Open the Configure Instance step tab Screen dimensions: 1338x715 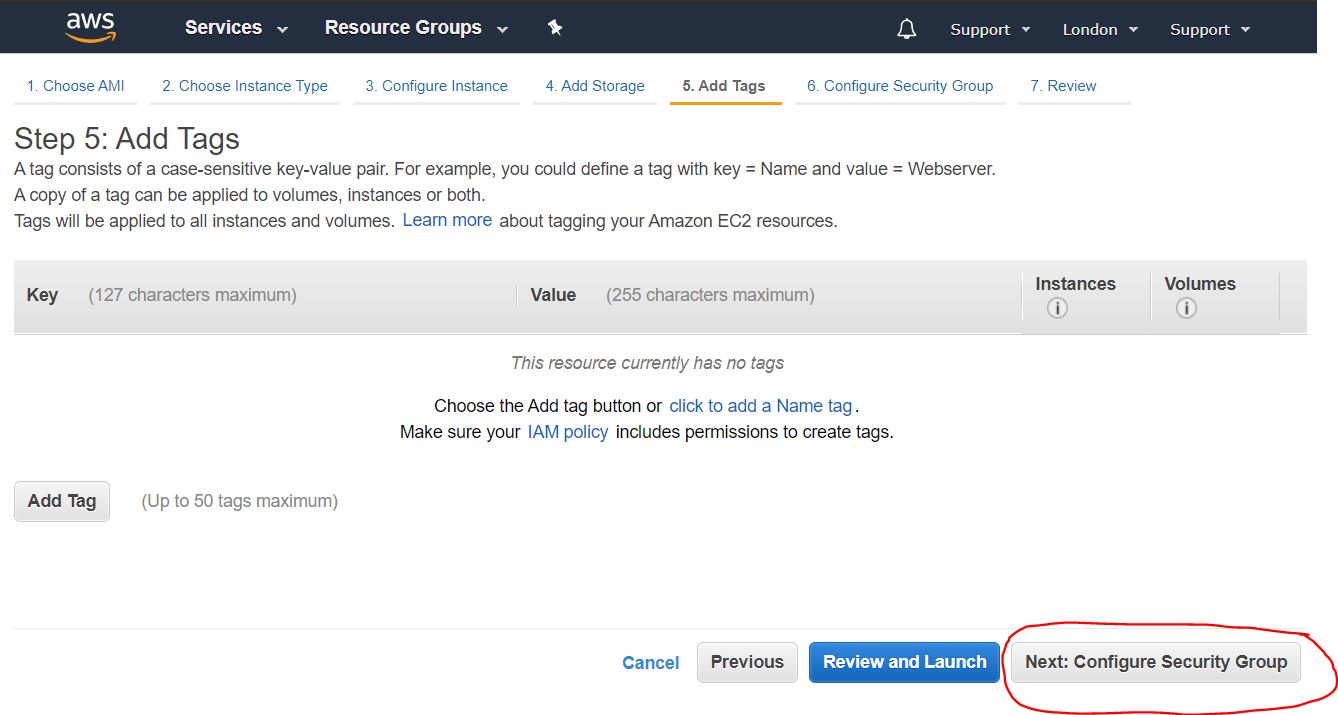(x=436, y=86)
